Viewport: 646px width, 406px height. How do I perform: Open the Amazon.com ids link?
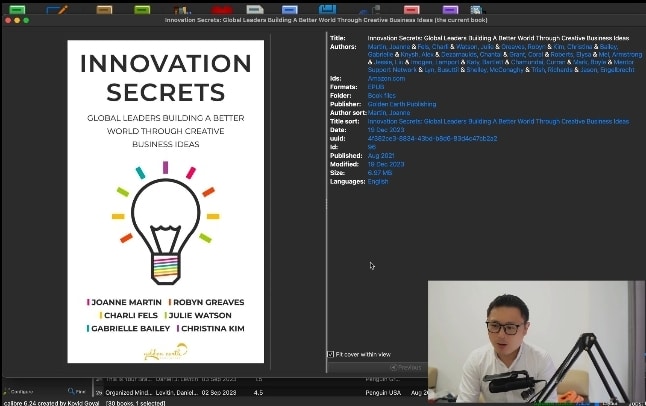click(386, 78)
